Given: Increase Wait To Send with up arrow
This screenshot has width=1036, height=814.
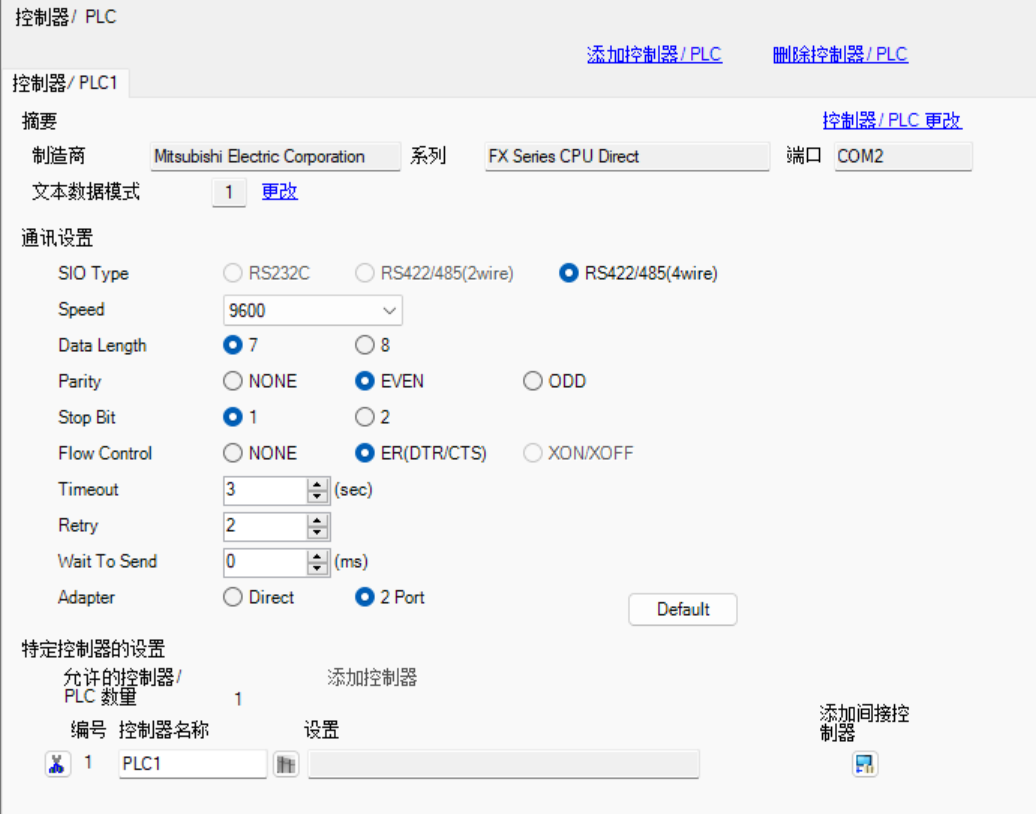Looking at the screenshot, I should tap(318, 556).
